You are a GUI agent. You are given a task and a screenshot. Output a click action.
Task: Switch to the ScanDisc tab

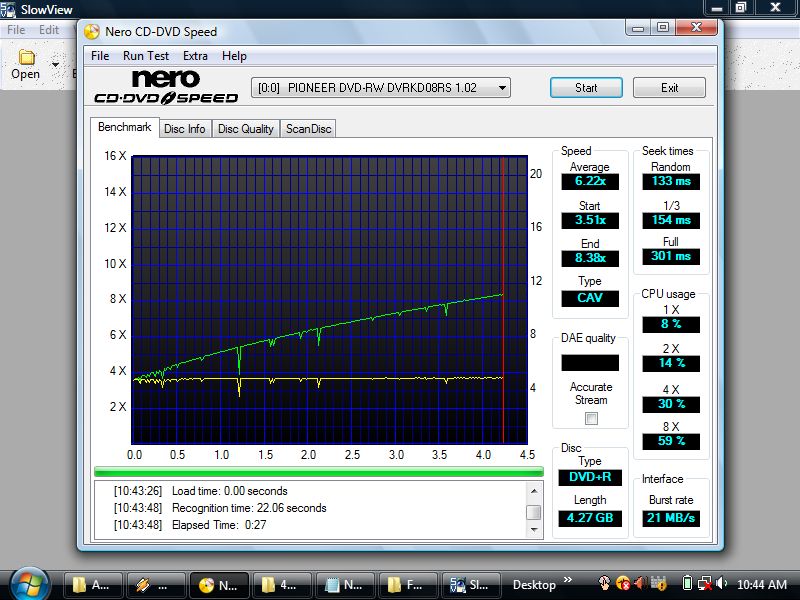[x=309, y=129]
